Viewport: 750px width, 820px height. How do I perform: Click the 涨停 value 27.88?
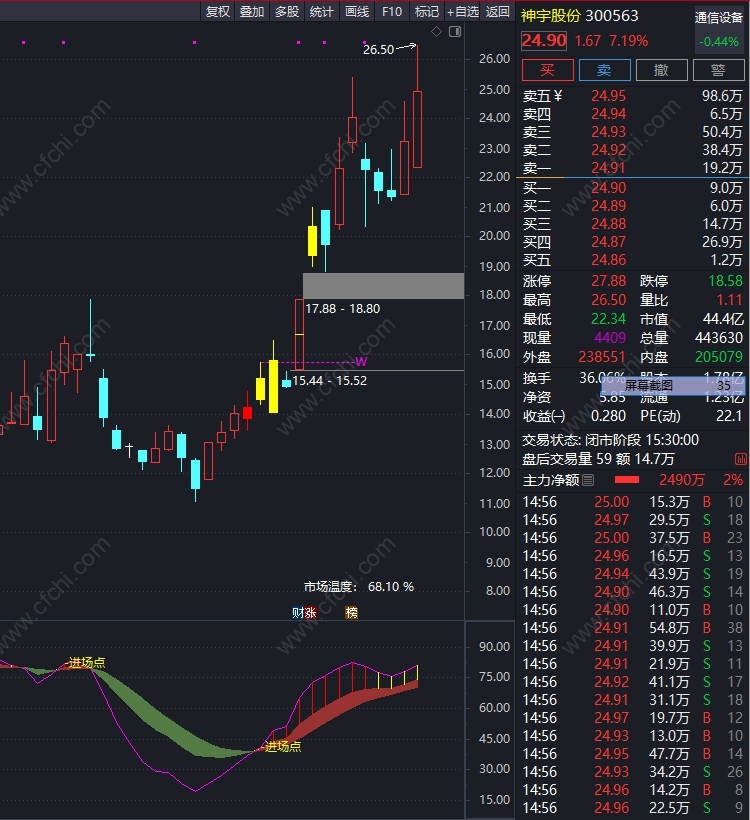pyautogui.click(x=608, y=281)
